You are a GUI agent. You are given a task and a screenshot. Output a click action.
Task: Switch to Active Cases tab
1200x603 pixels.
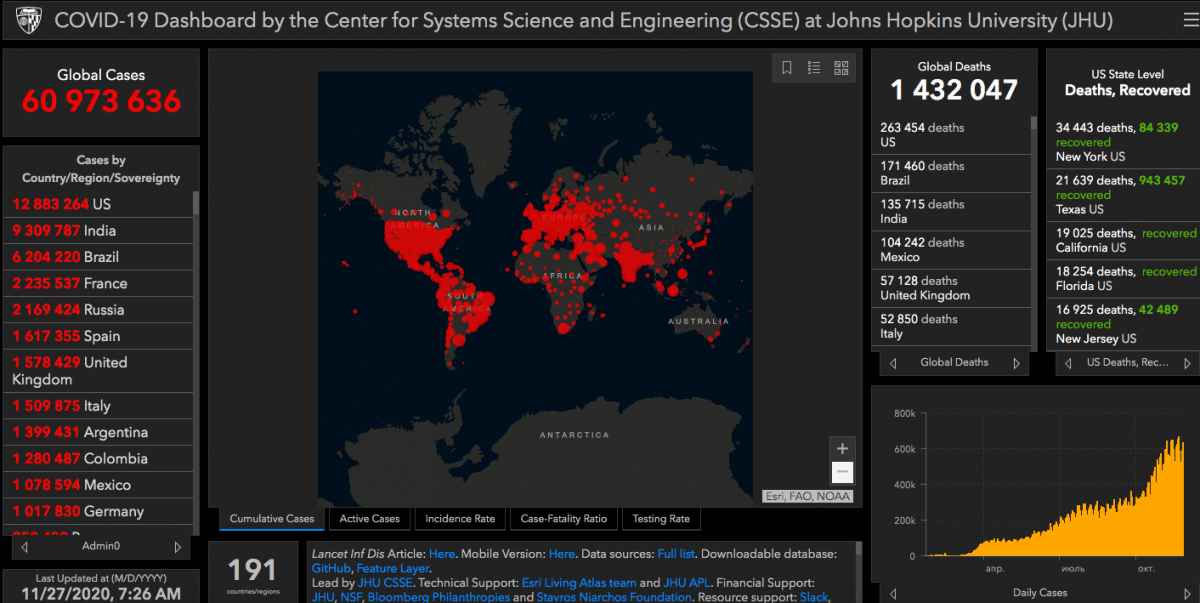click(370, 518)
